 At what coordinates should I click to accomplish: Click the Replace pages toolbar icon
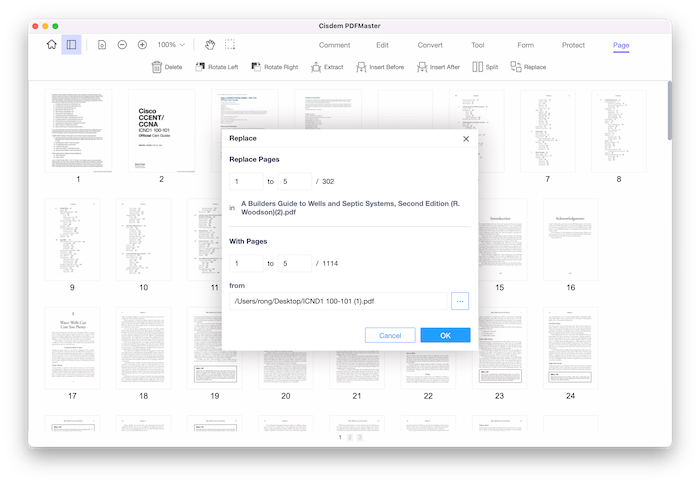[516, 67]
